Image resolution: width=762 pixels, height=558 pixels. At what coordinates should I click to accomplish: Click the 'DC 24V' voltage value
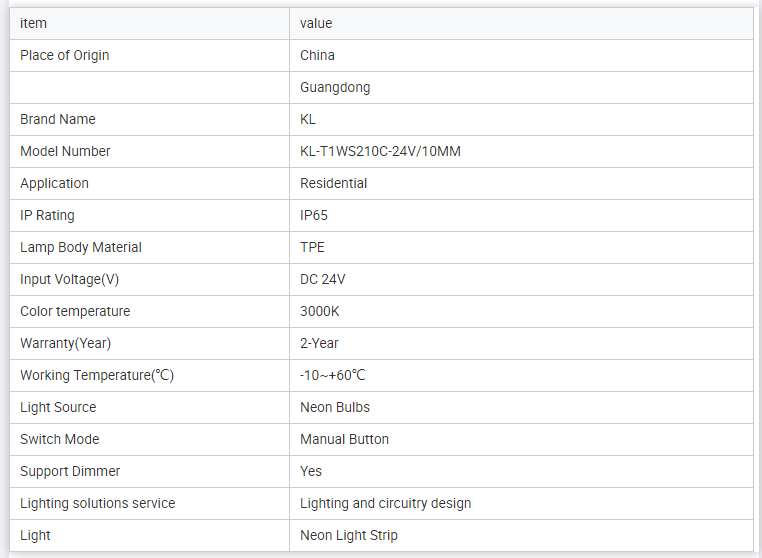coord(323,279)
